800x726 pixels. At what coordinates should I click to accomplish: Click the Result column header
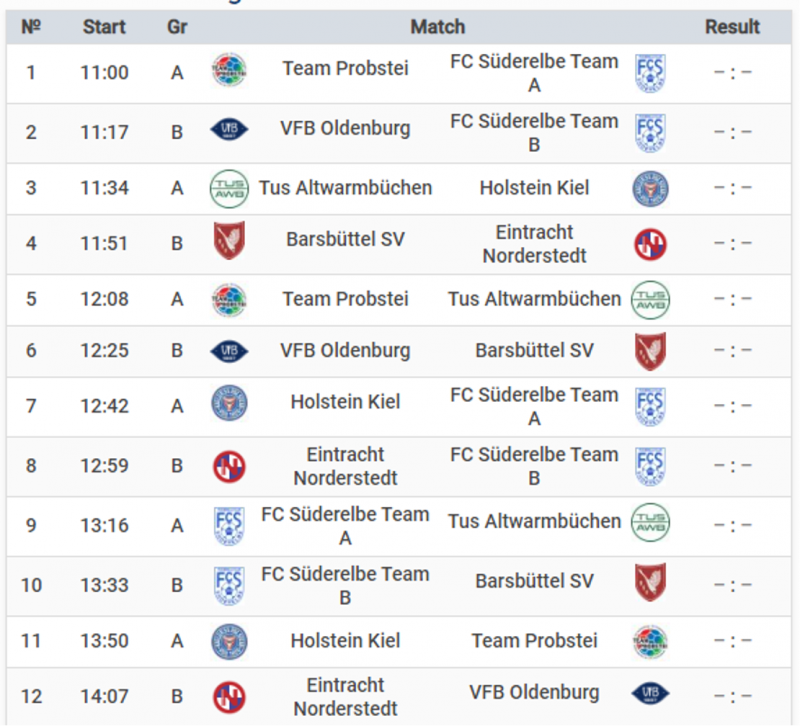pyautogui.click(x=732, y=27)
